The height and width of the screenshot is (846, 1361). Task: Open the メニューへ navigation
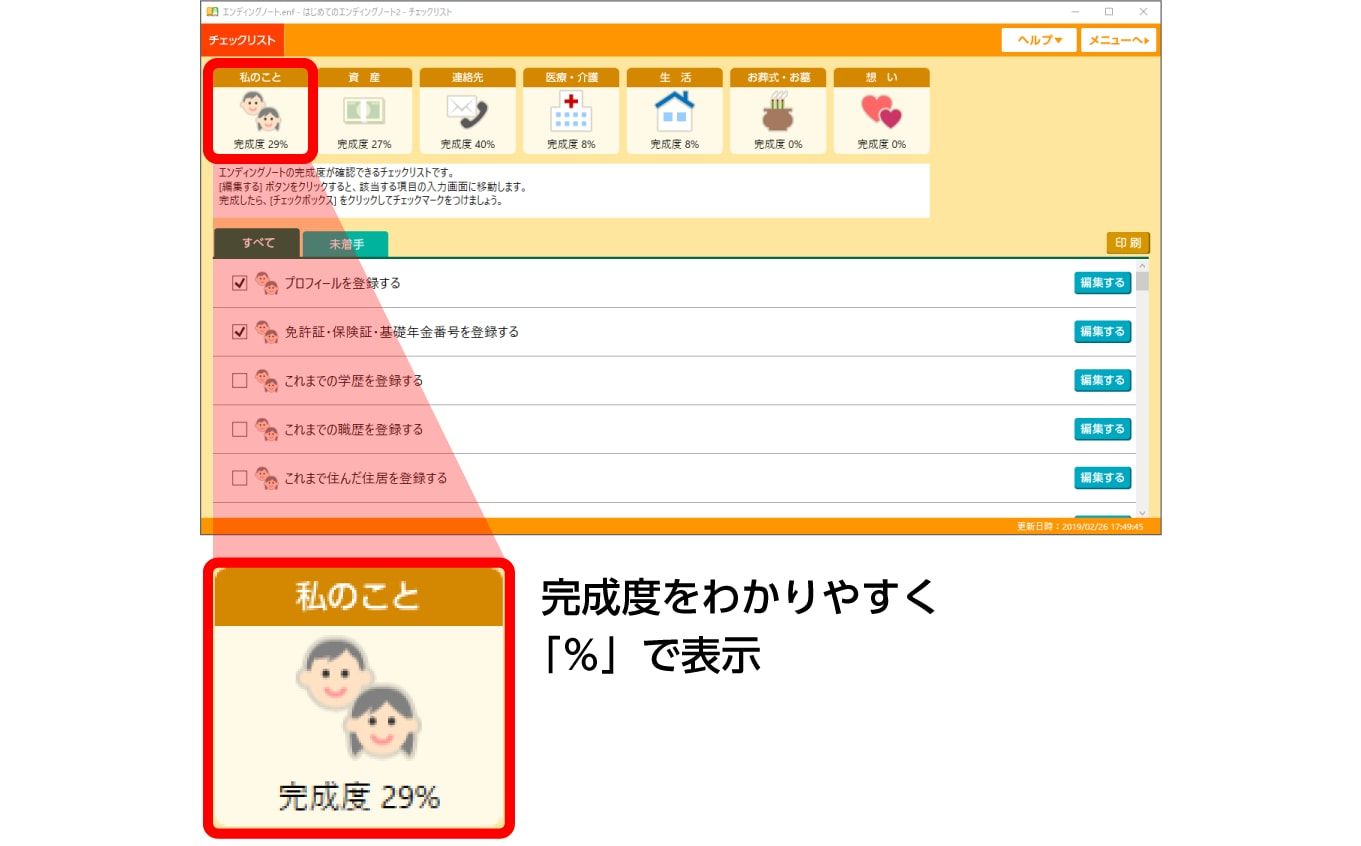pos(1118,40)
